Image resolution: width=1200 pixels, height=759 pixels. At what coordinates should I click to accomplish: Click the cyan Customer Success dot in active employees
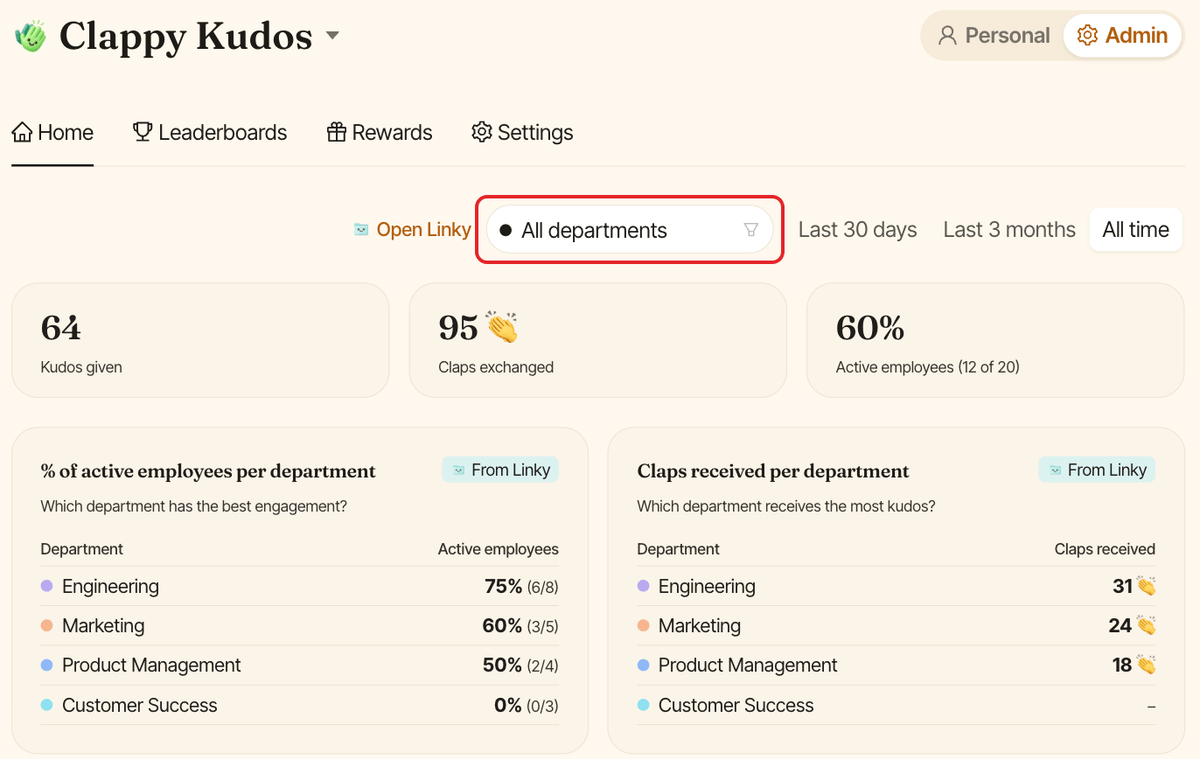(x=46, y=705)
